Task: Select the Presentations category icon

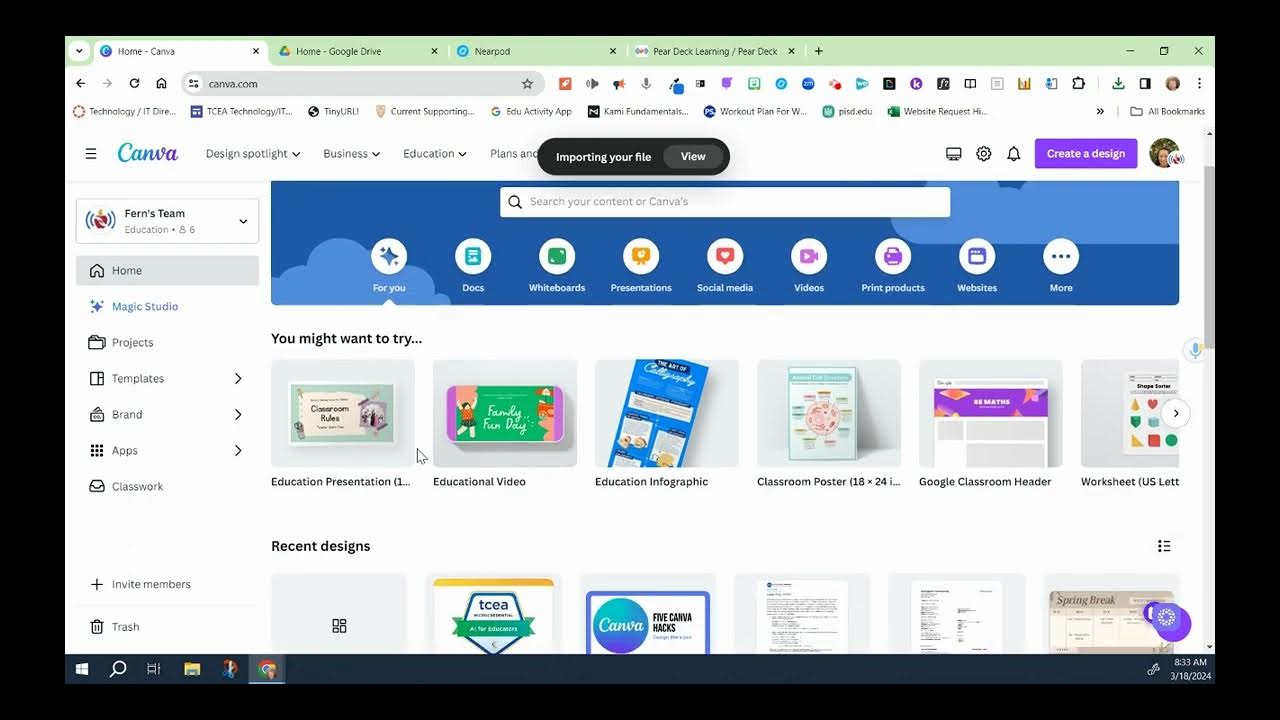Action: tap(641, 257)
